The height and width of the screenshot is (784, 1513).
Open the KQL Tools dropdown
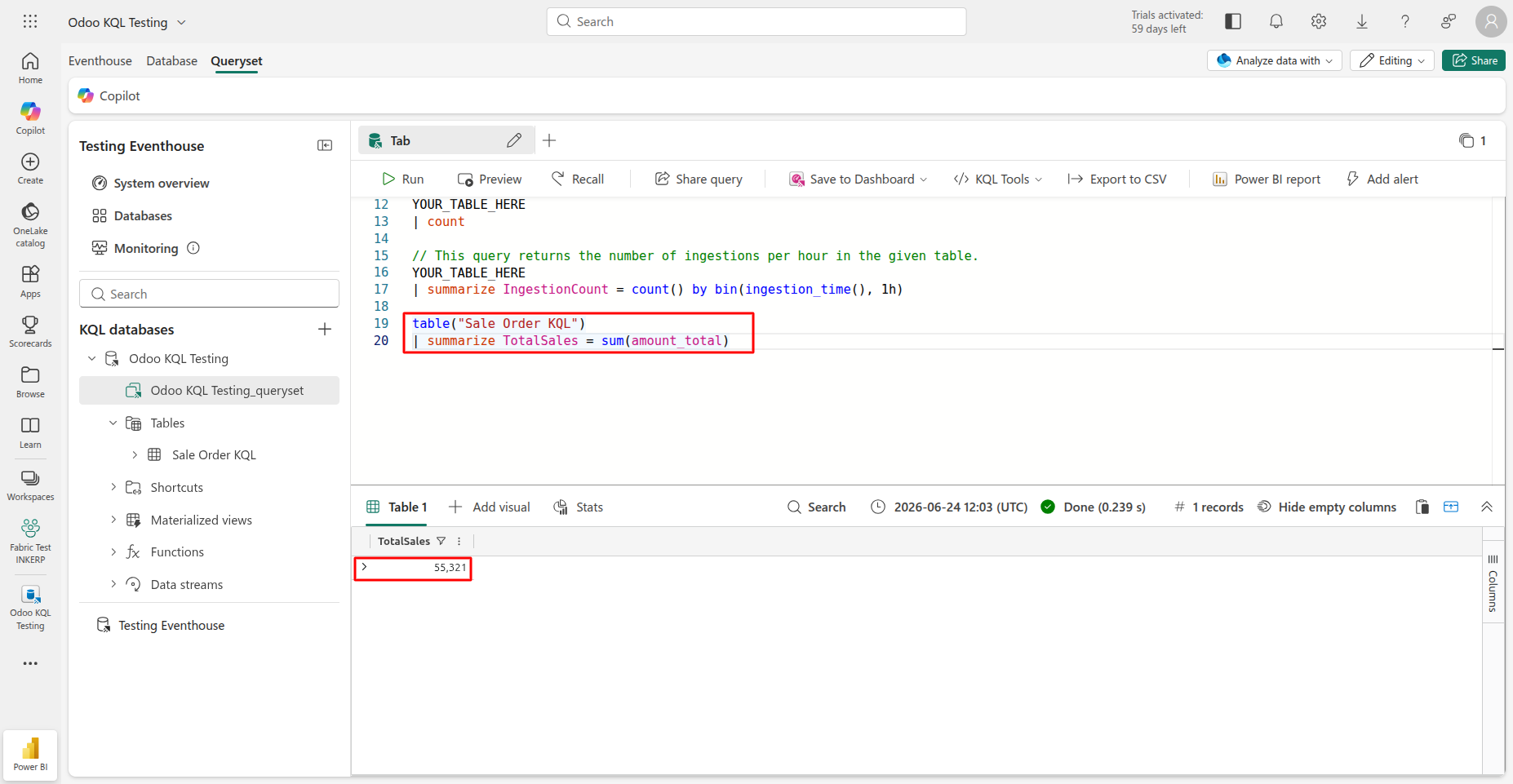998,179
